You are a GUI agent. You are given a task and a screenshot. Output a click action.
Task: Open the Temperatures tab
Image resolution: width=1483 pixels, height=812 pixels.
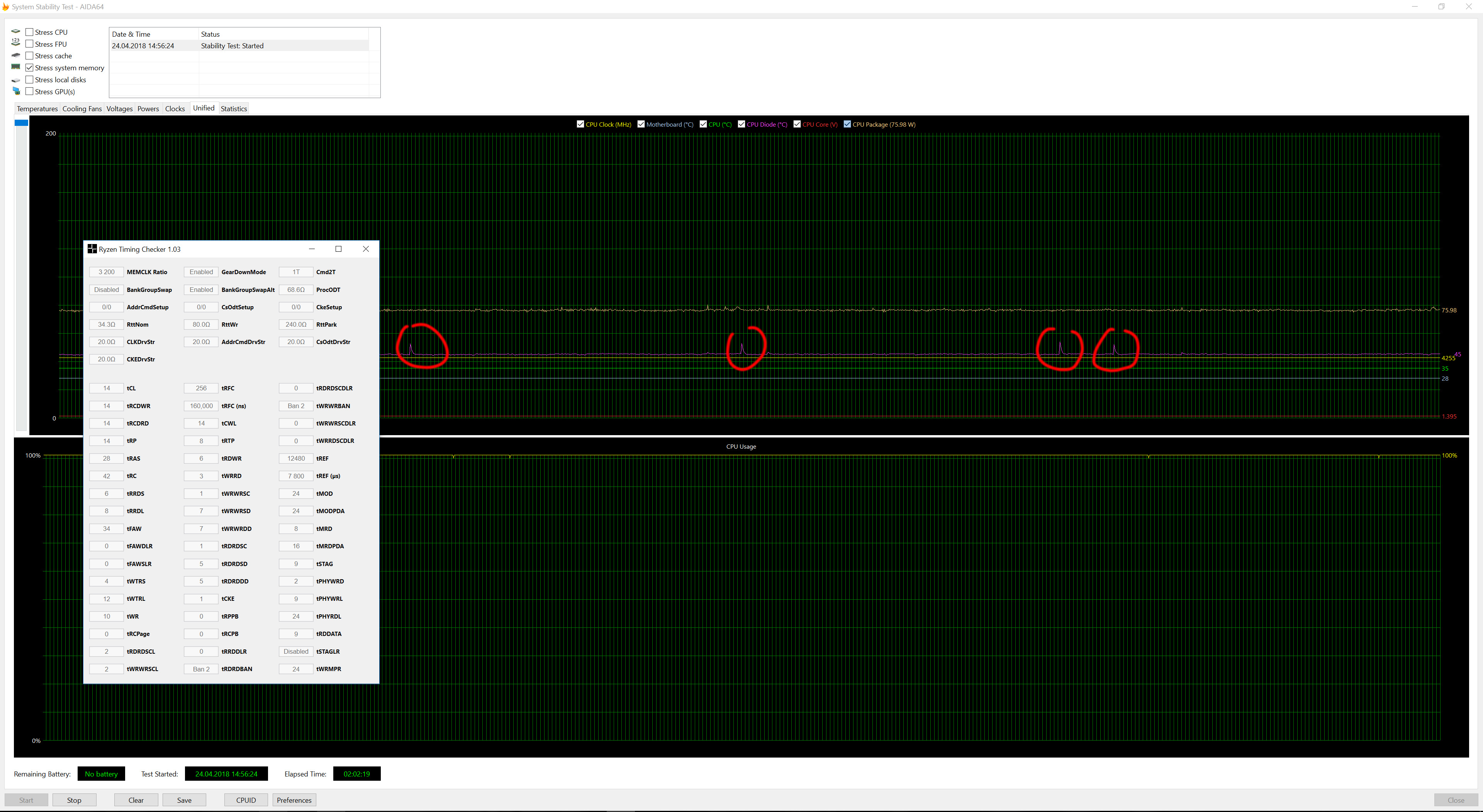[x=37, y=109]
